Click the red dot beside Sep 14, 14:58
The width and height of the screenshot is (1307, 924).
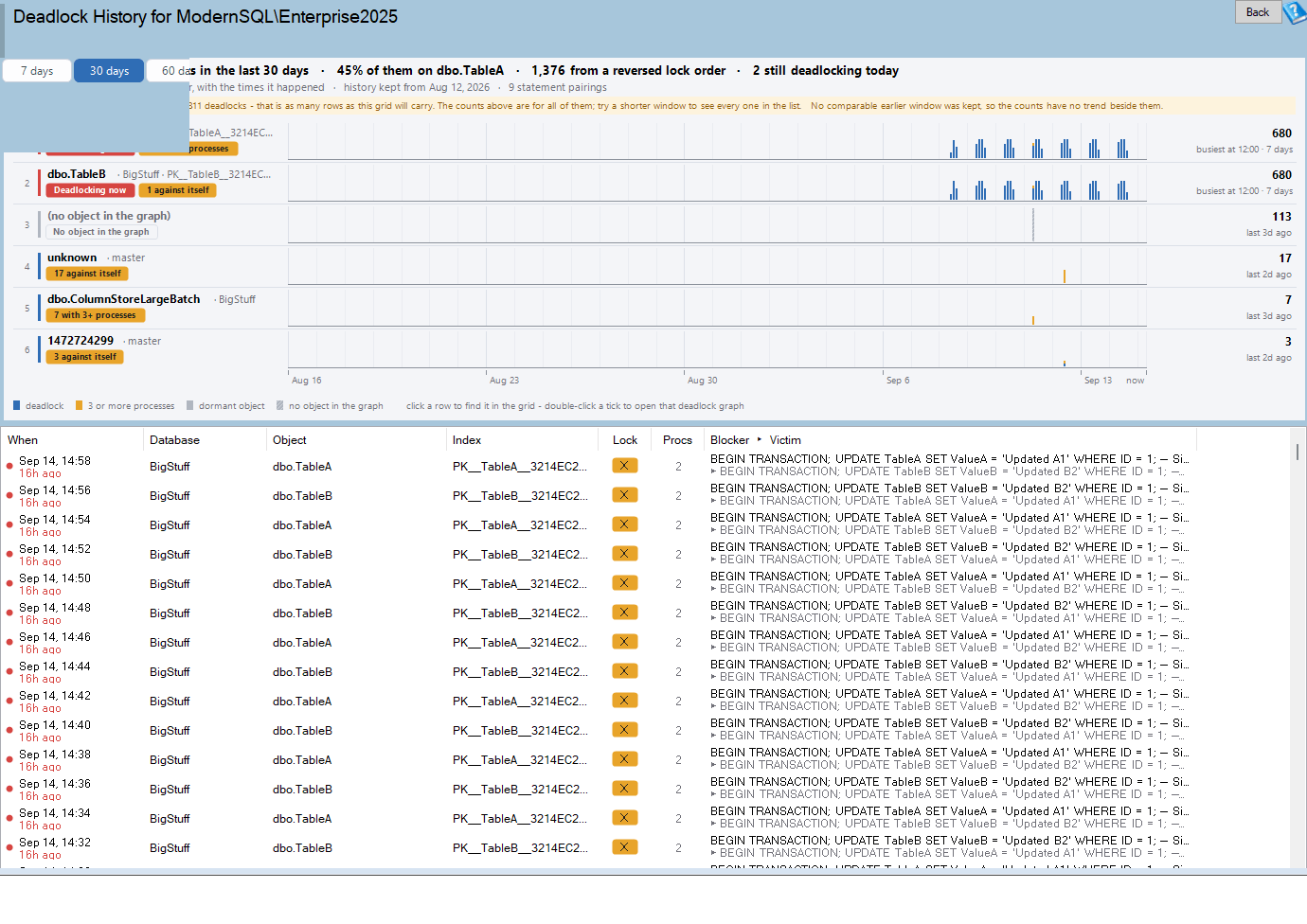coord(9,467)
